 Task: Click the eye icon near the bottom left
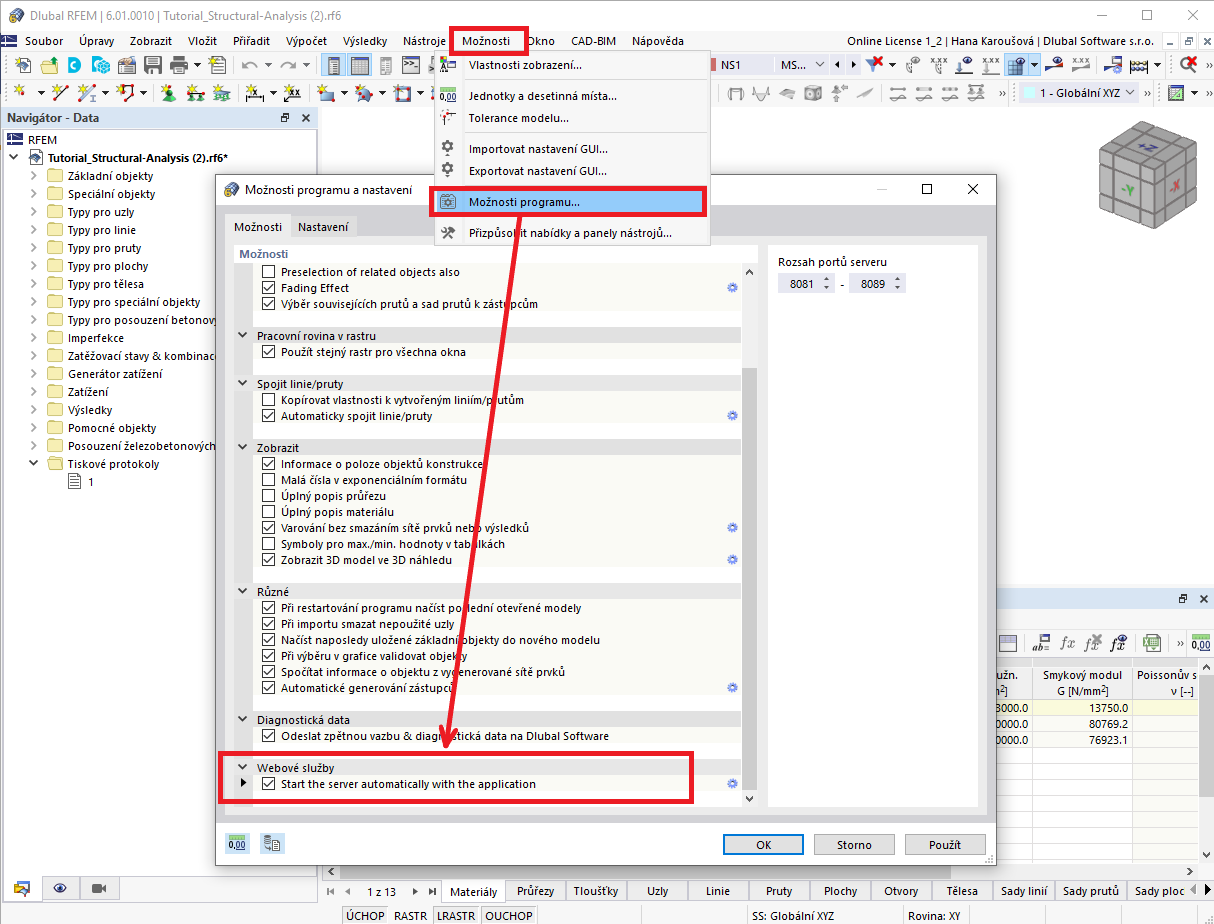pyautogui.click(x=59, y=888)
